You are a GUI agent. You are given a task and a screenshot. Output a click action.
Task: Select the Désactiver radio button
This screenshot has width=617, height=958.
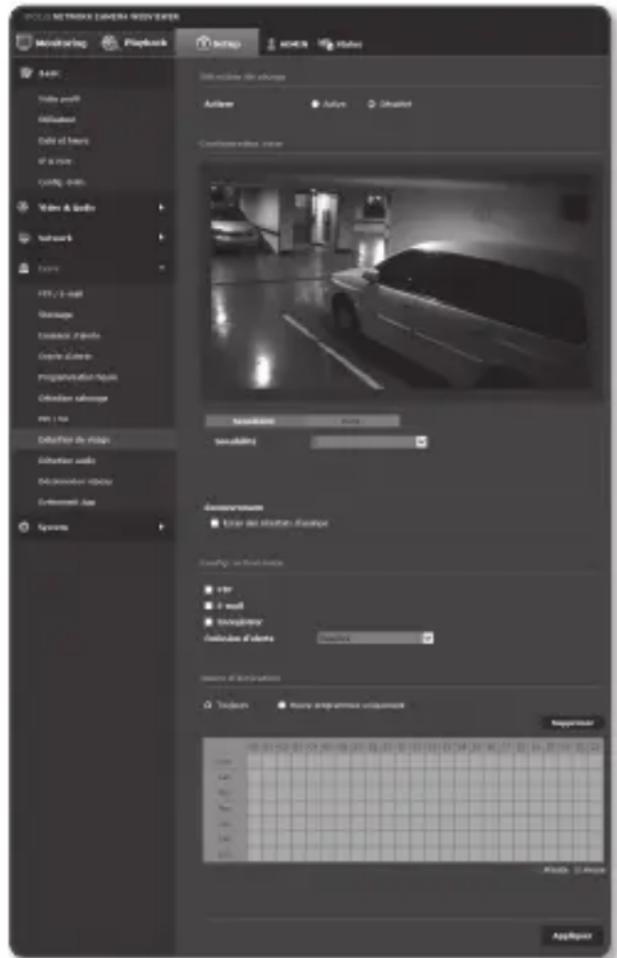tap(372, 104)
